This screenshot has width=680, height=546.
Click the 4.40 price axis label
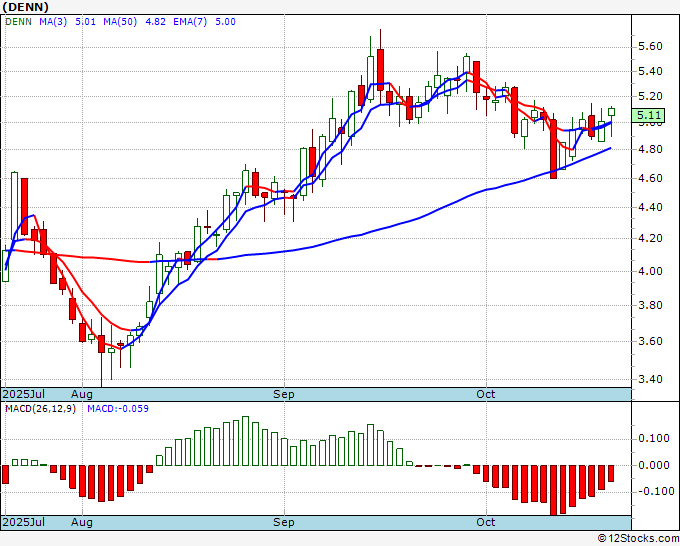(651, 207)
